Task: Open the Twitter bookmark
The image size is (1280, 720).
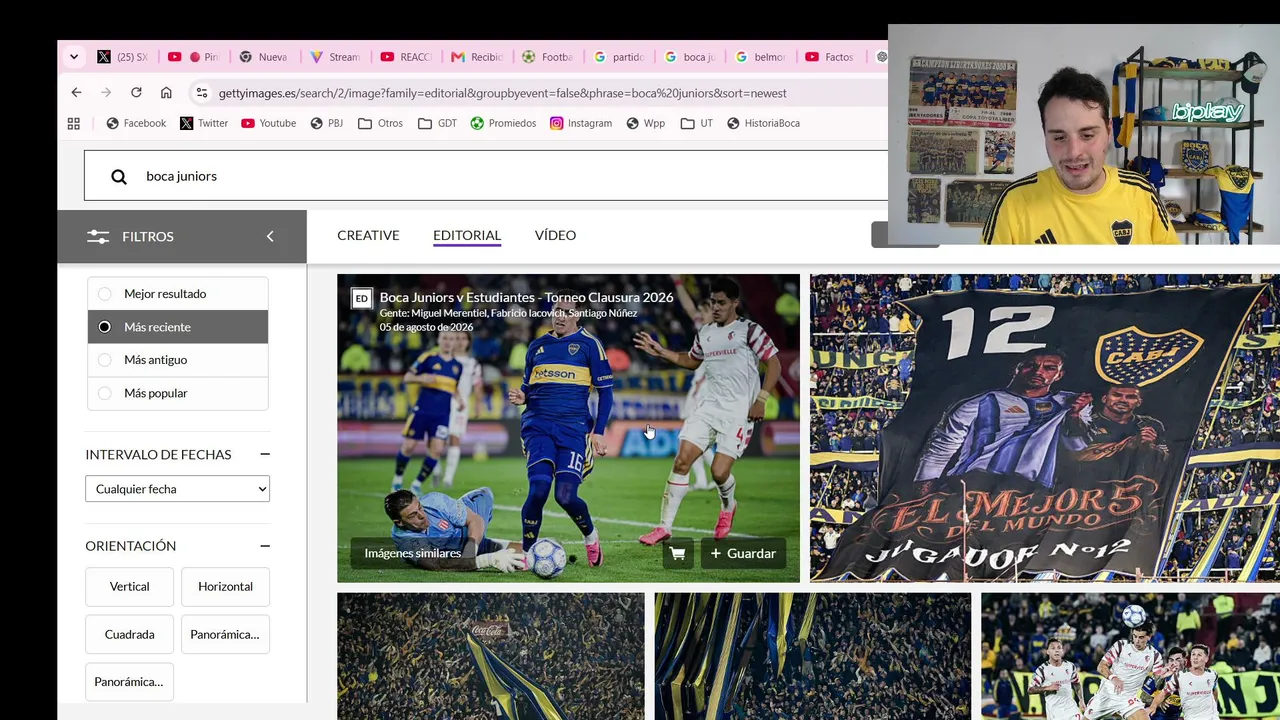Action: coord(204,123)
